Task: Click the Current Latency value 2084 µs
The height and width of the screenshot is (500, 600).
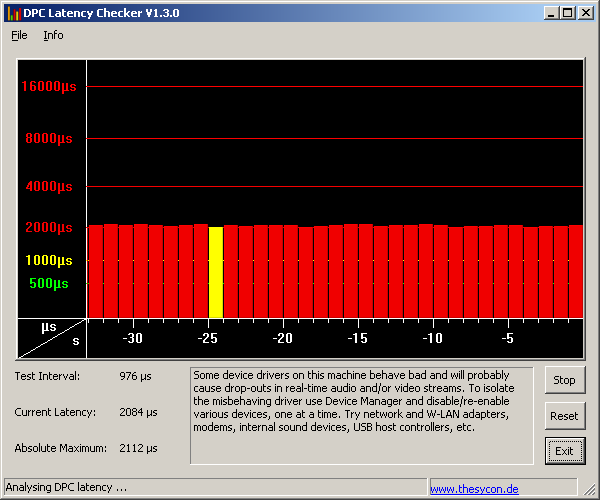Action: [x=138, y=412]
